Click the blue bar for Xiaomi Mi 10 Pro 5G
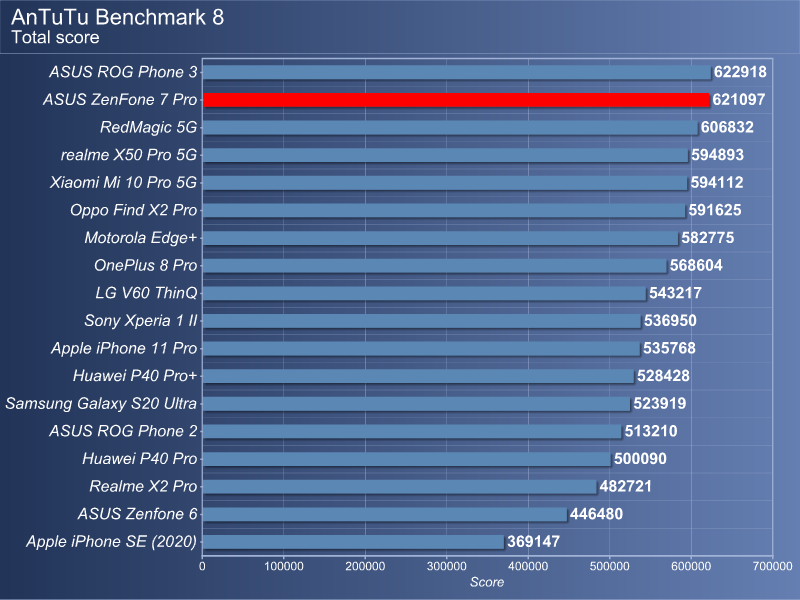The width and height of the screenshot is (800, 600). pos(445,183)
